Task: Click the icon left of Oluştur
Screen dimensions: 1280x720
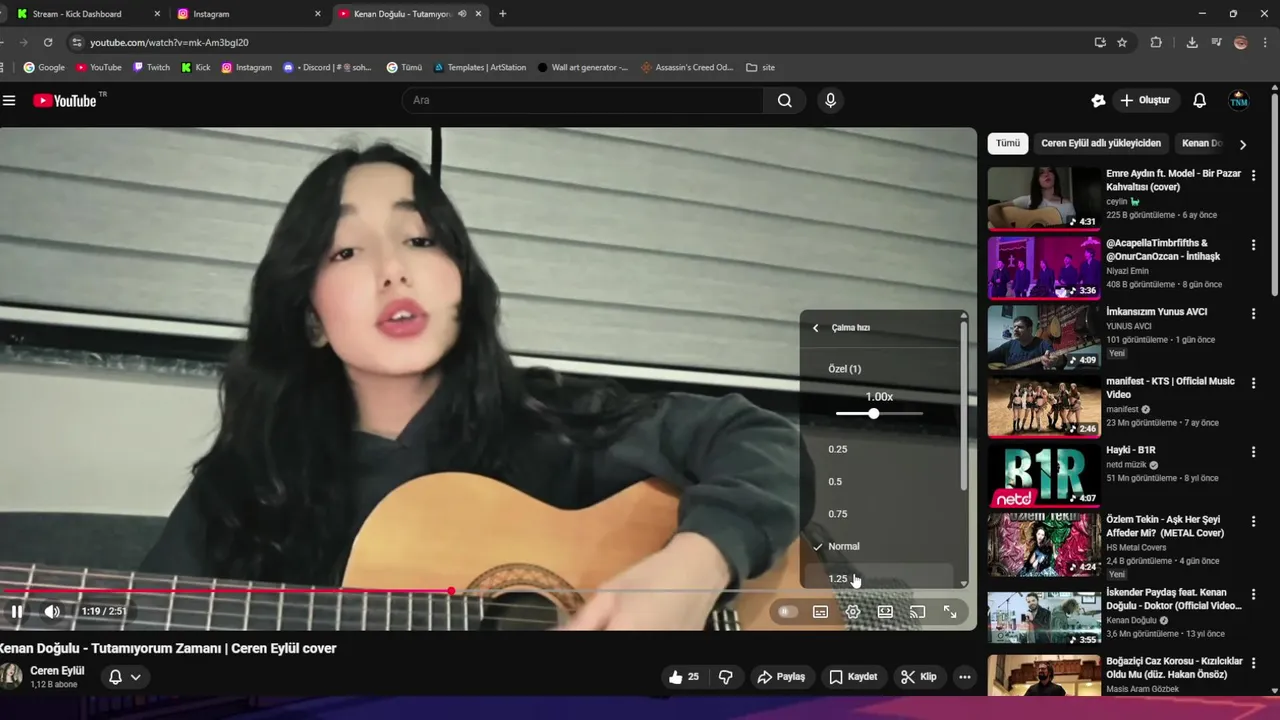Action: point(1098,100)
